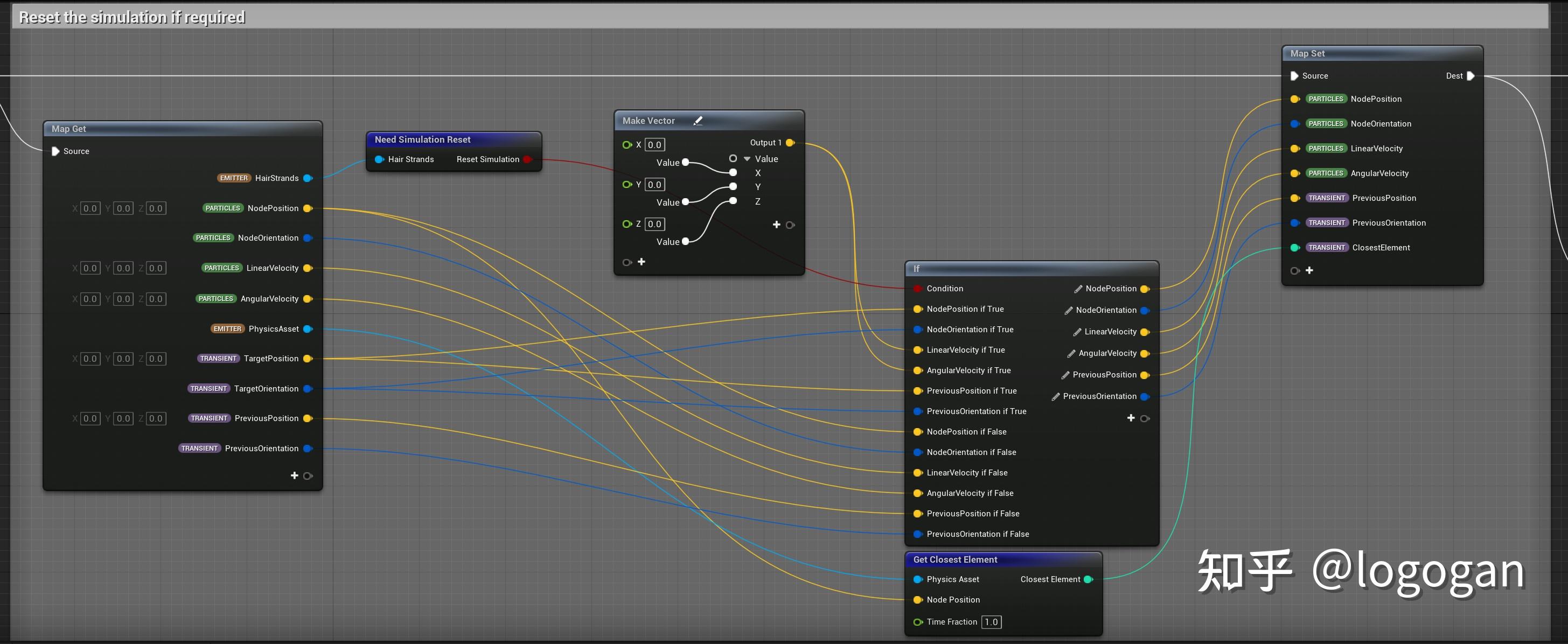Click the Source execution pin on Map Get
The height and width of the screenshot is (644, 1568).
coord(55,151)
